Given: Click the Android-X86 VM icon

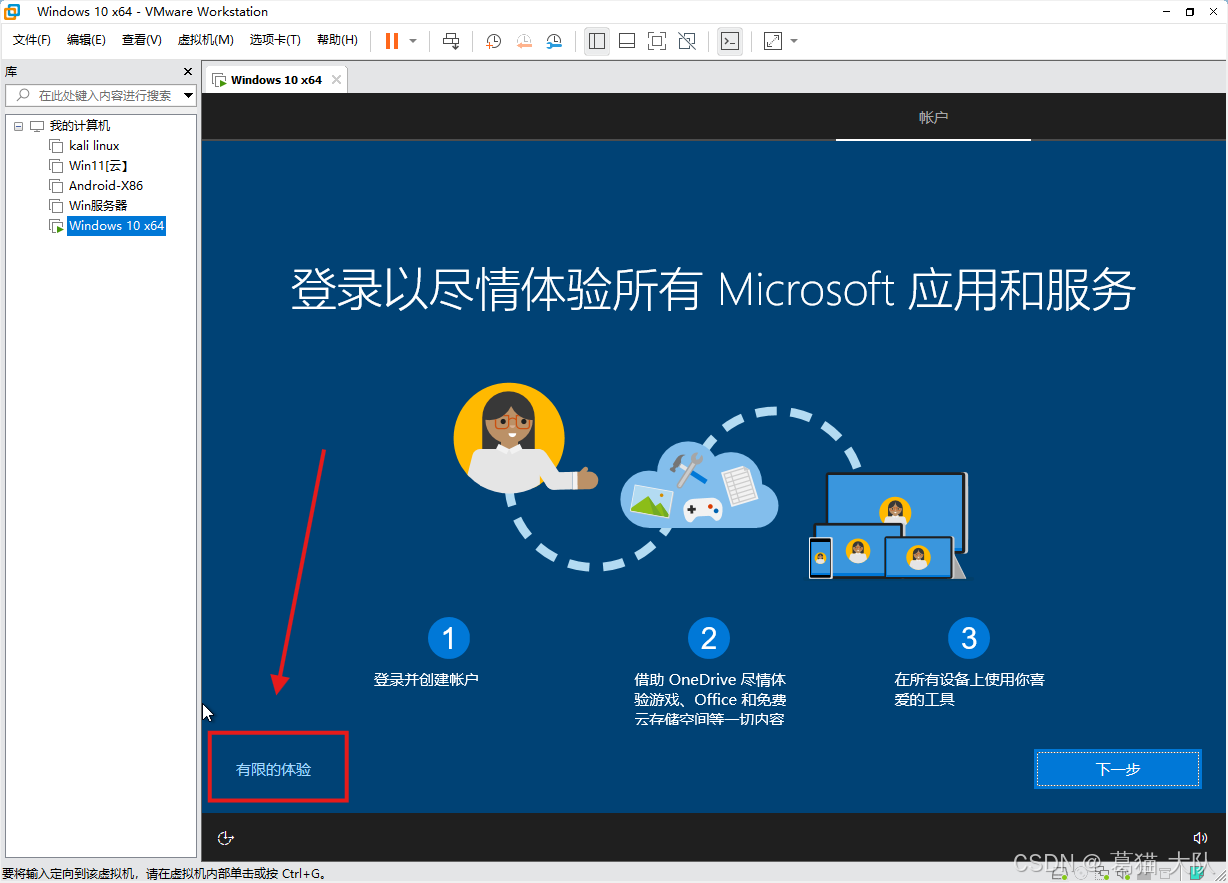Looking at the screenshot, I should 56,186.
